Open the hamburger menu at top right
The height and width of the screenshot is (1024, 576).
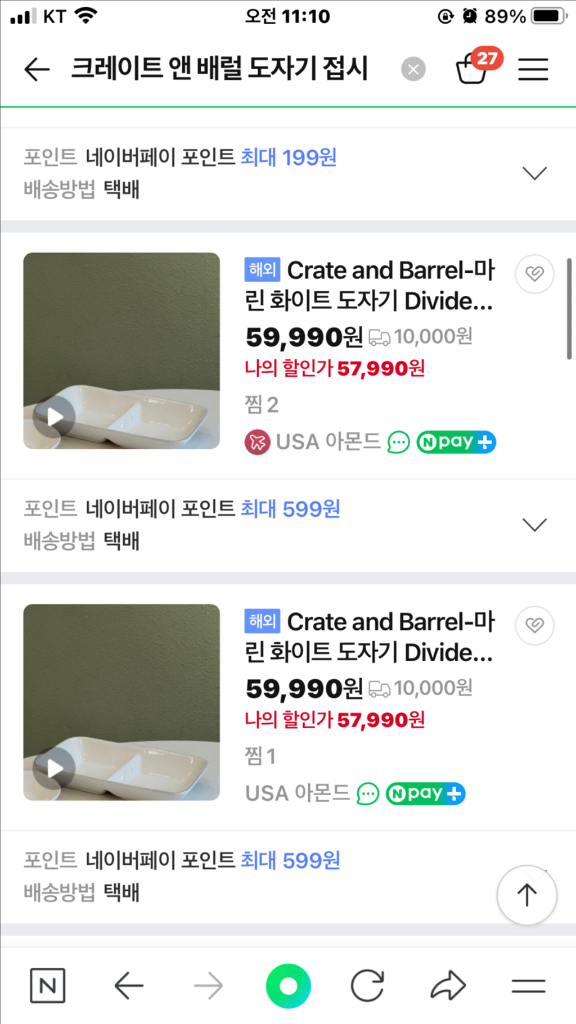click(x=533, y=70)
